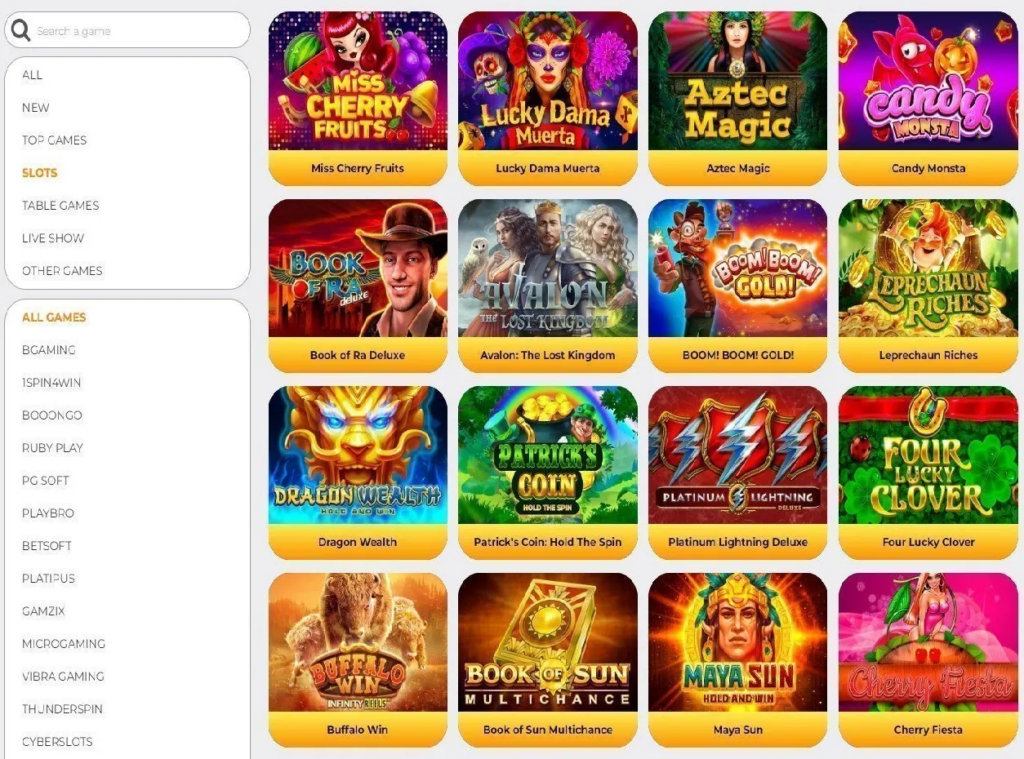The image size is (1024, 759).
Task: Show MICROGAMING provider games
Action: pyautogui.click(x=63, y=644)
